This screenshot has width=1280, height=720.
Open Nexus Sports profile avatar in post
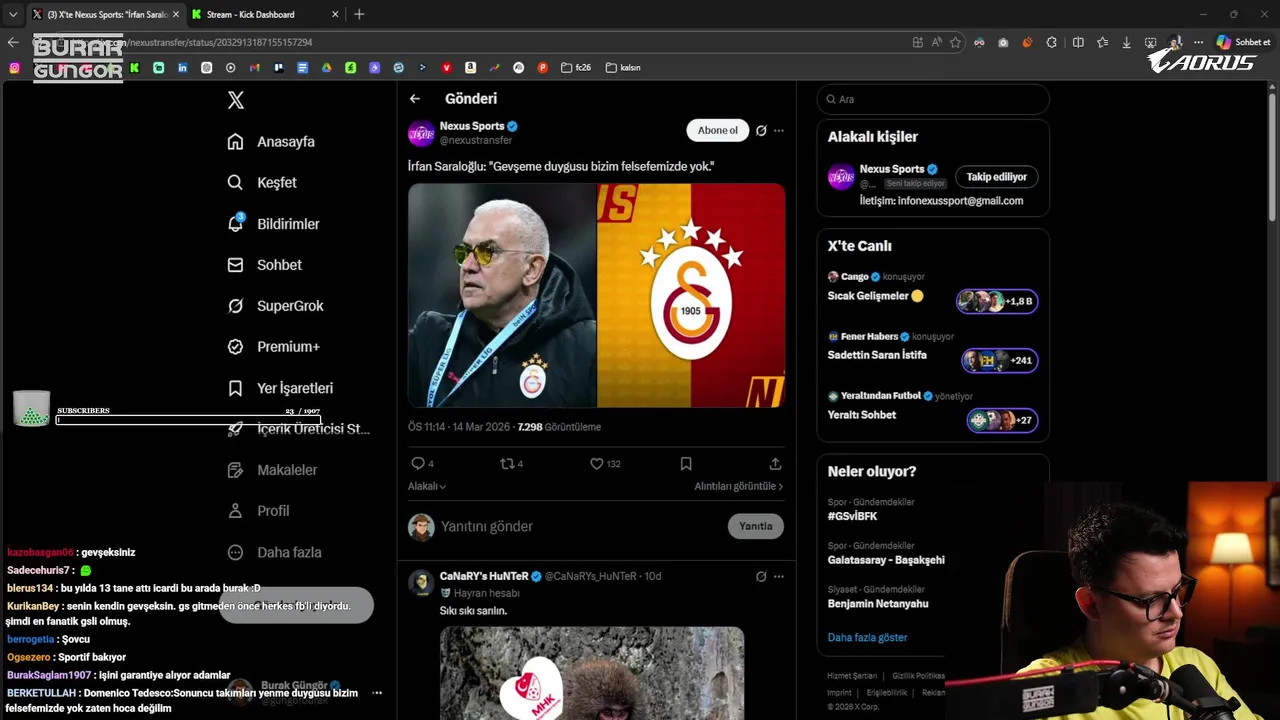pos(421,132)
